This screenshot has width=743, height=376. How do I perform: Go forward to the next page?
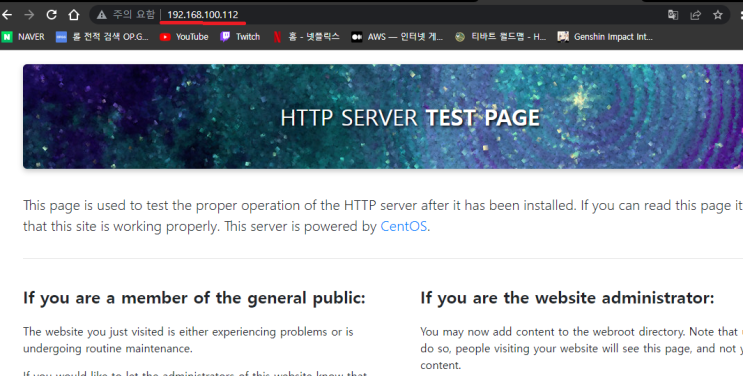(29, 15)
